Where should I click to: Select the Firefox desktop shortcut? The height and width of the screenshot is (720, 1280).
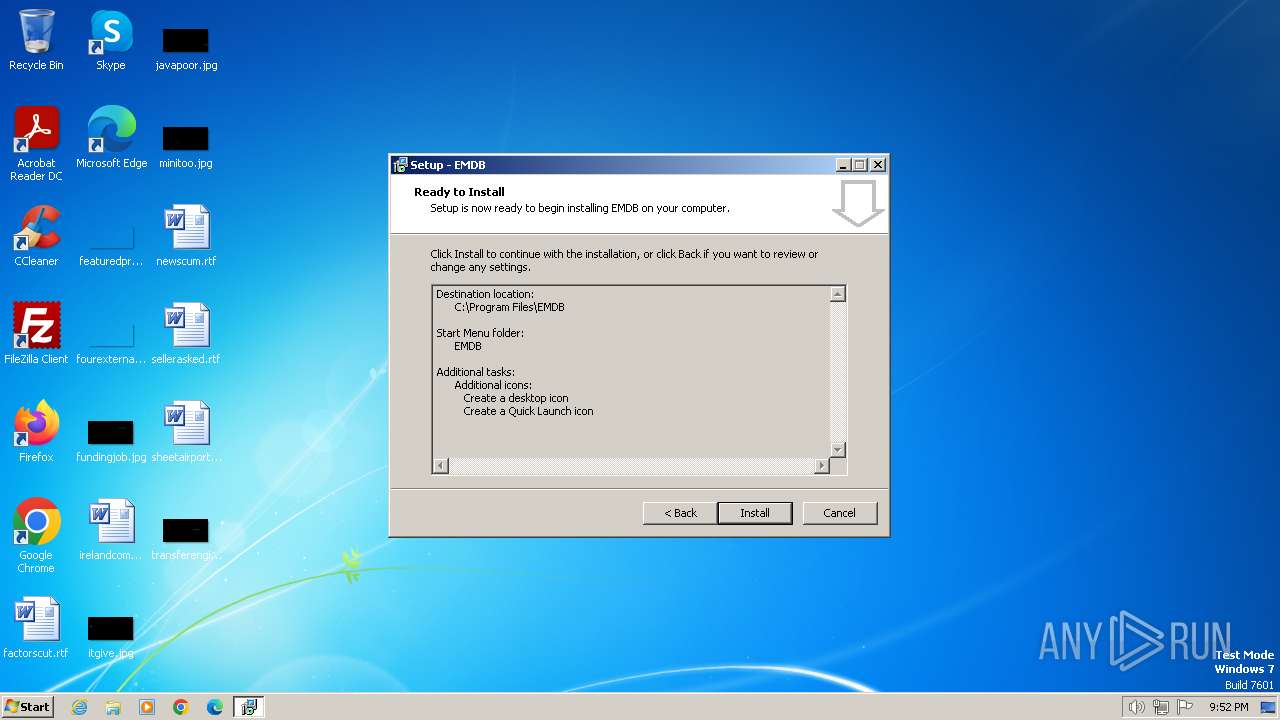click(x=36, y=432)
